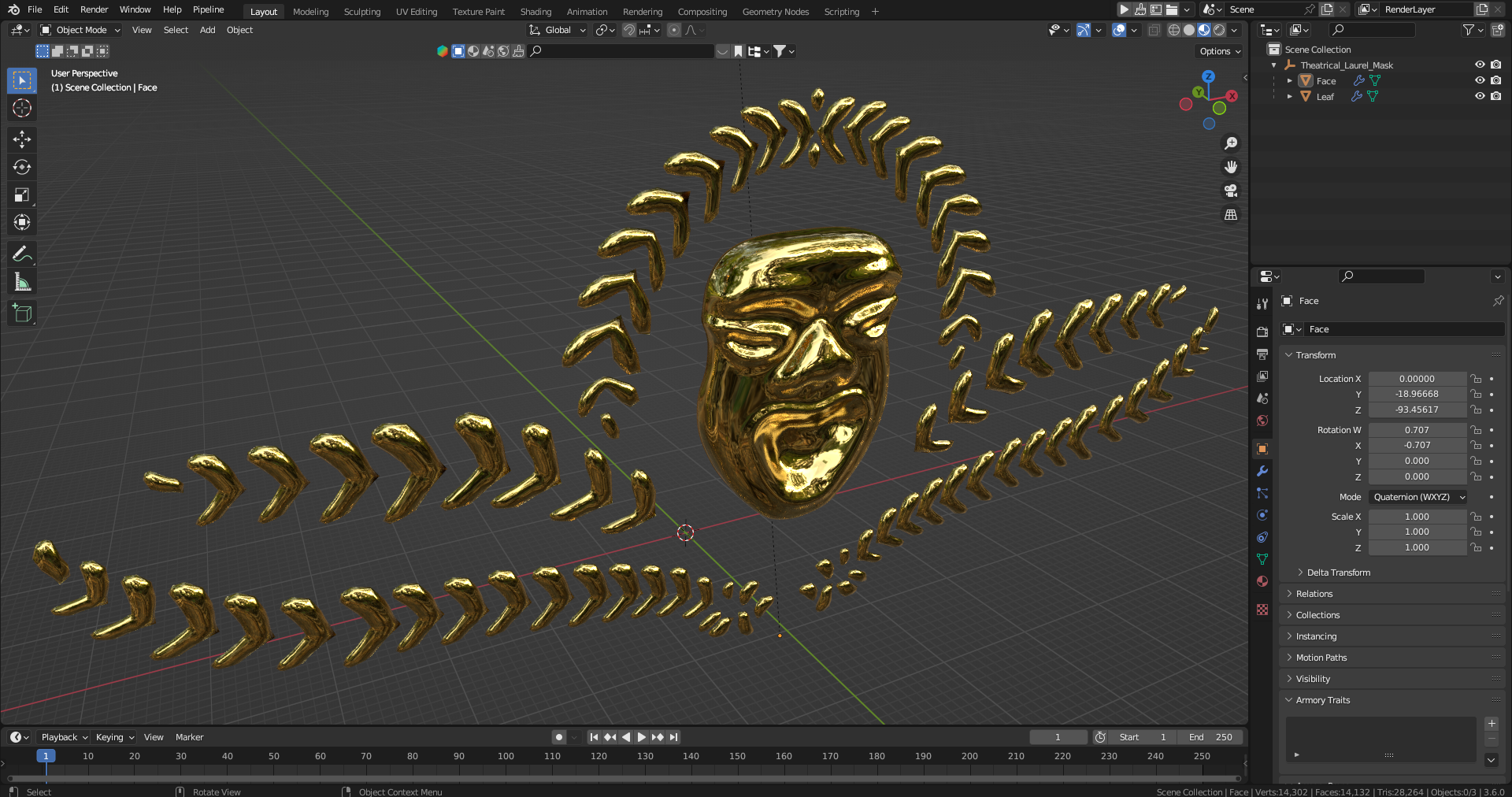Toggle X-ray display

coord(1154,30)
